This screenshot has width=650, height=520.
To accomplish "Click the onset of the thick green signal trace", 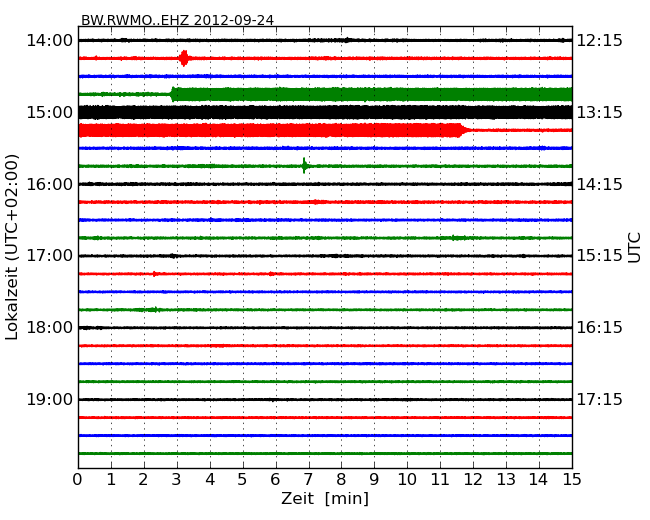I will pos(172,95).
